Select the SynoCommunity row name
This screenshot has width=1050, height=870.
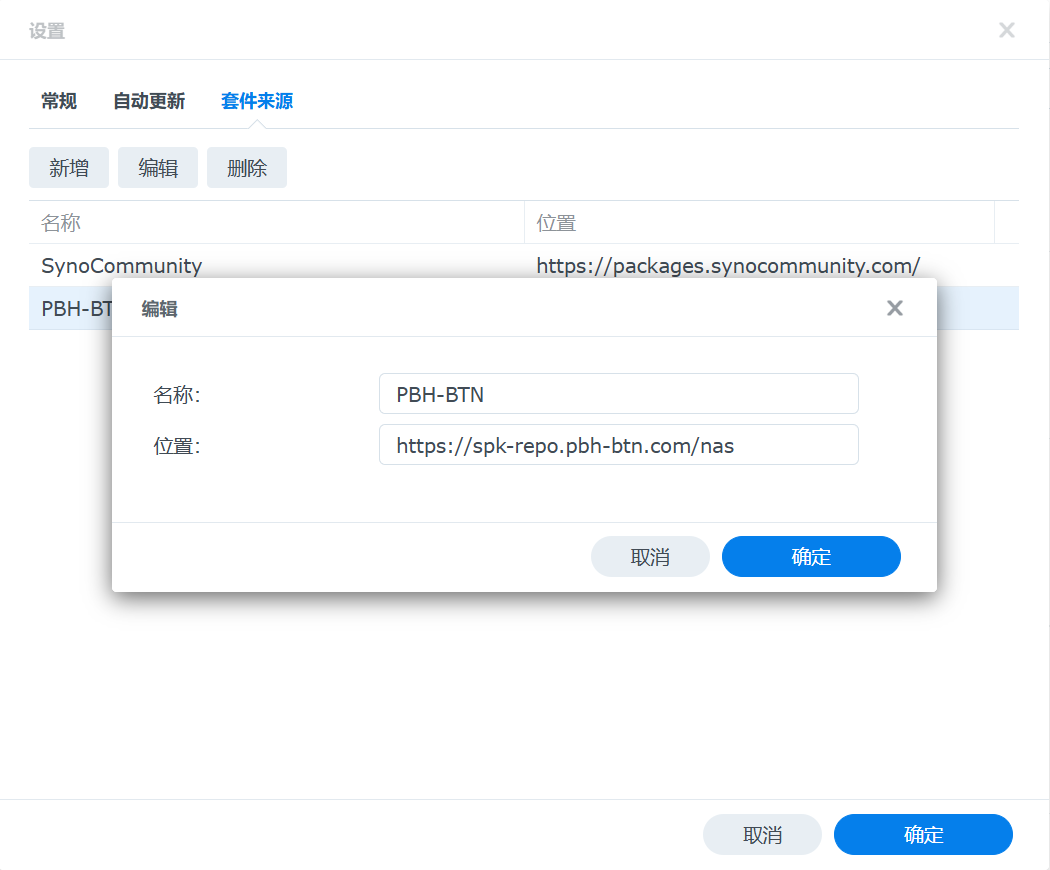tap(122, 266)
